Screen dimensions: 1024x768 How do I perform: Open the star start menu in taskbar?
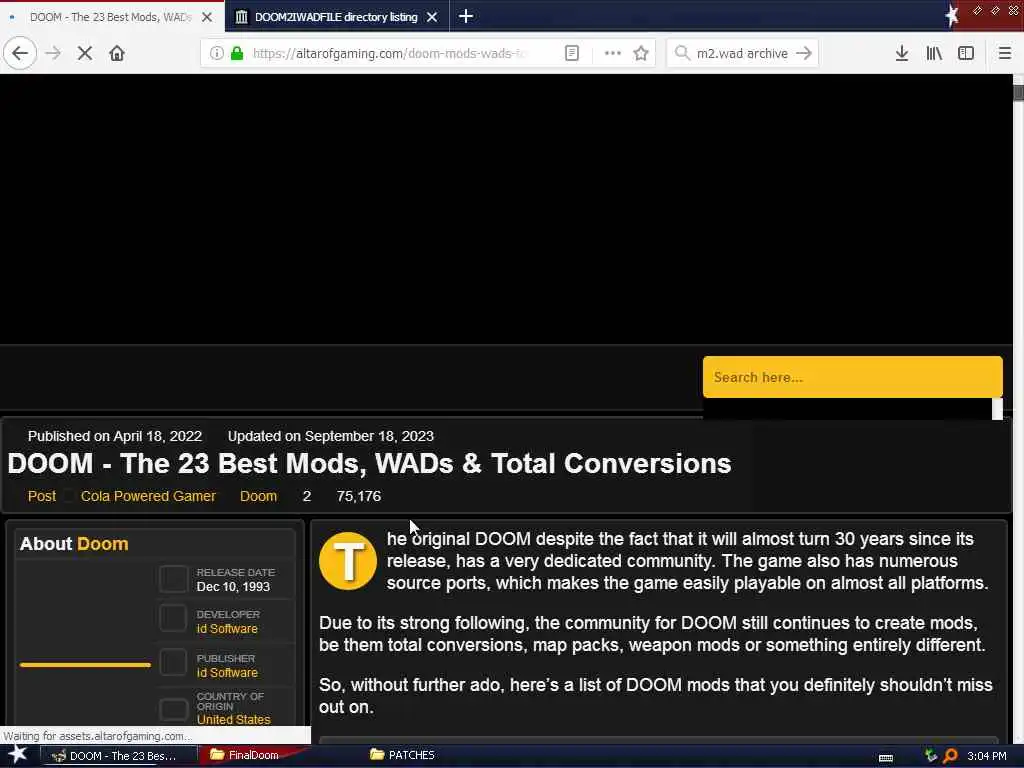pos(18,755)
